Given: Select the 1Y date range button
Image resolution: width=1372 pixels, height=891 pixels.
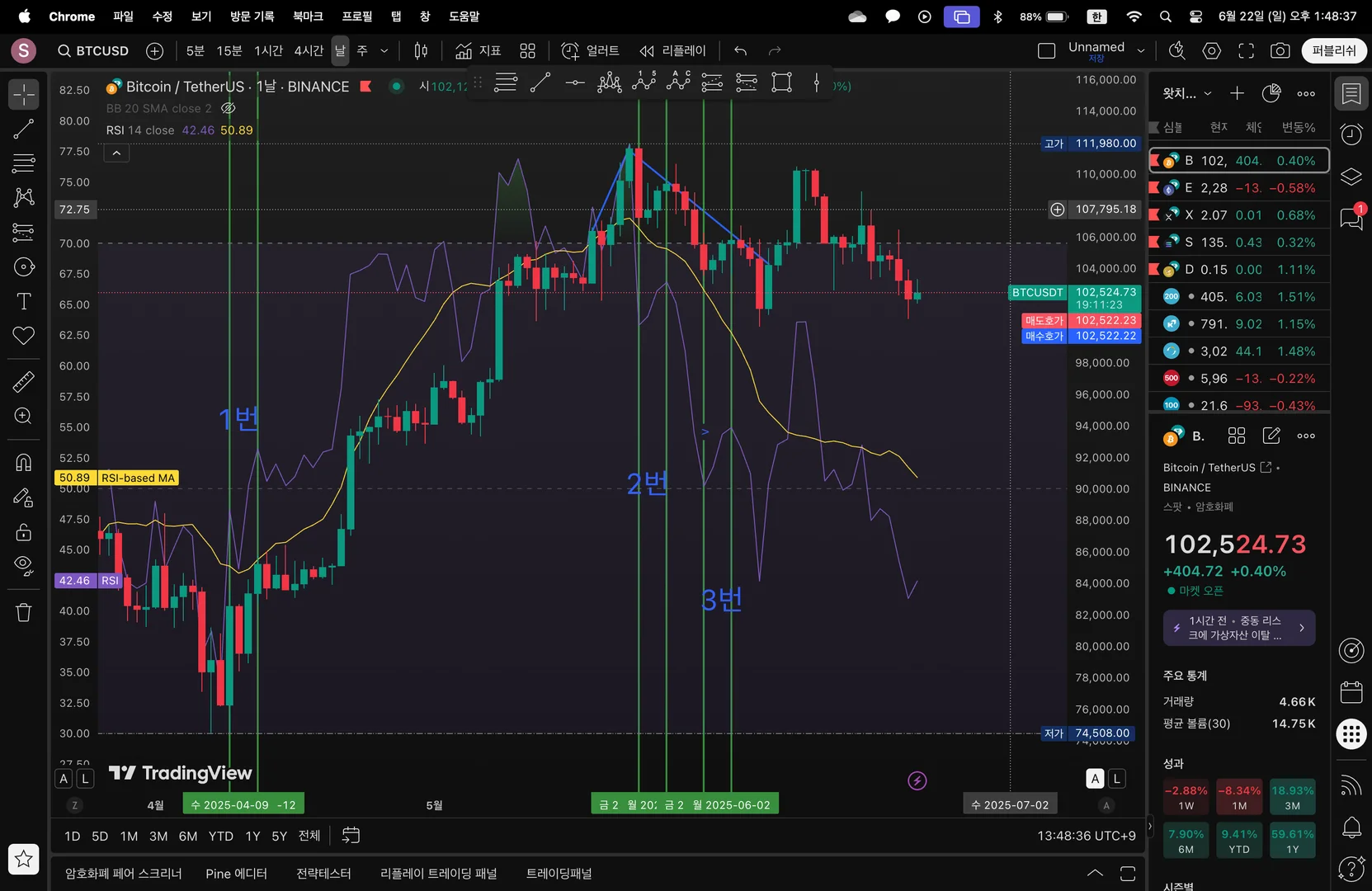Looking at the screenshot, I should pos(252,836).
